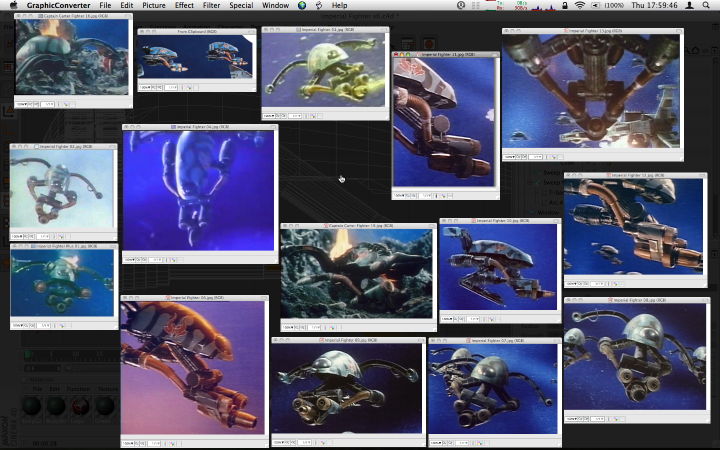This screenshot has height=450, width=720.
Task: Open zoom dropdown in orange ship image window
Action: click(x=128, y=443)
